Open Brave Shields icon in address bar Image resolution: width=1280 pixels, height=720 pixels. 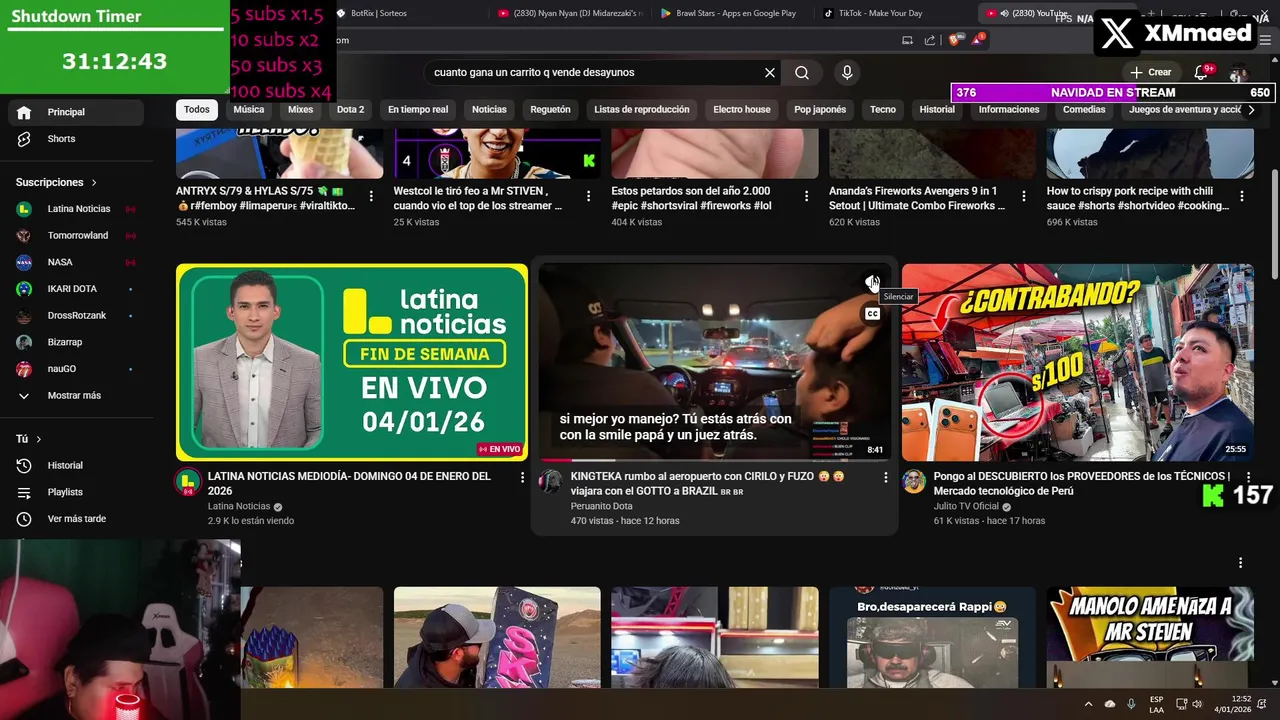pos(954,40)
